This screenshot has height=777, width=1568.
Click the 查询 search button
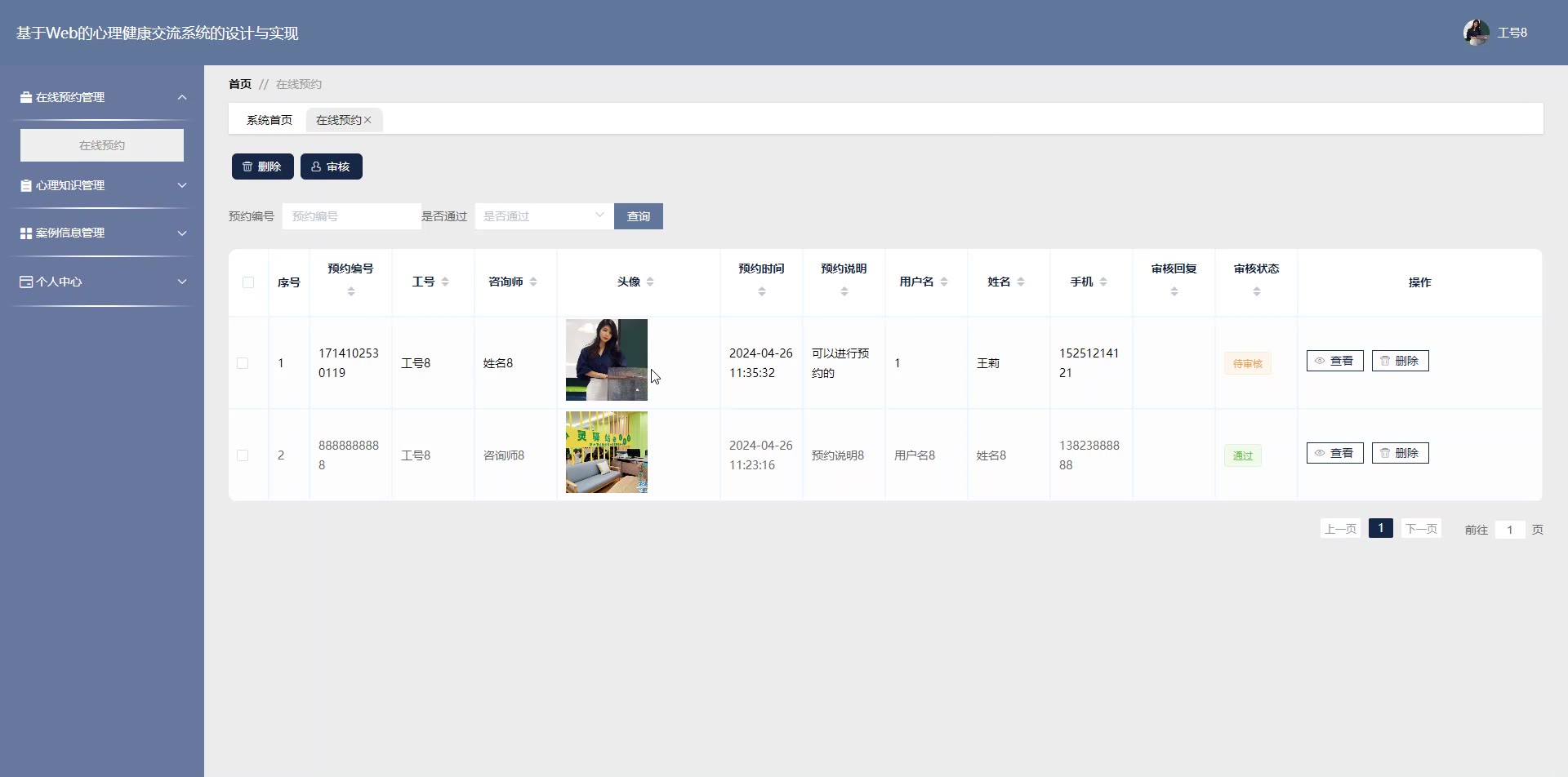point(639,216)
